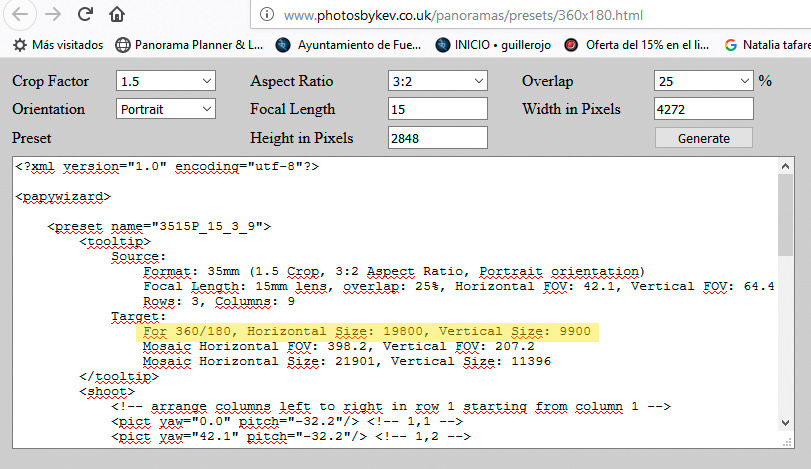Screen dimensions: 811x469
Task: Expand the Overlap 25 dropdown
Action: [x=703, y=81]
